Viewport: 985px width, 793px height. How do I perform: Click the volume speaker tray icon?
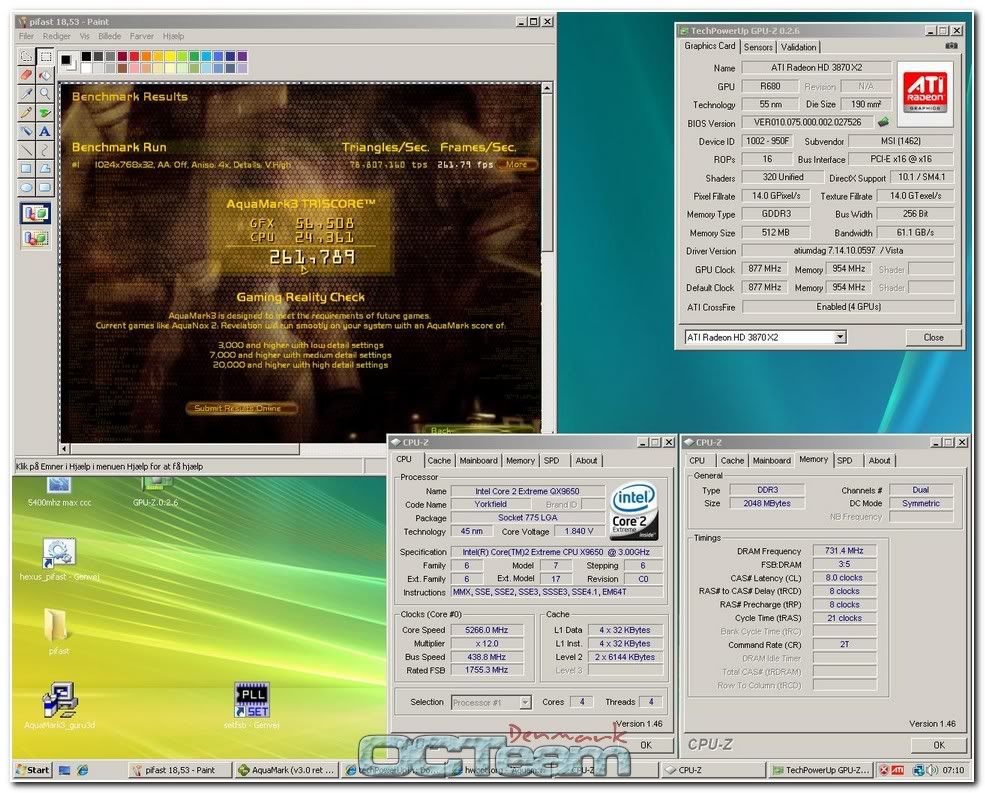click(x=932, y=770)
